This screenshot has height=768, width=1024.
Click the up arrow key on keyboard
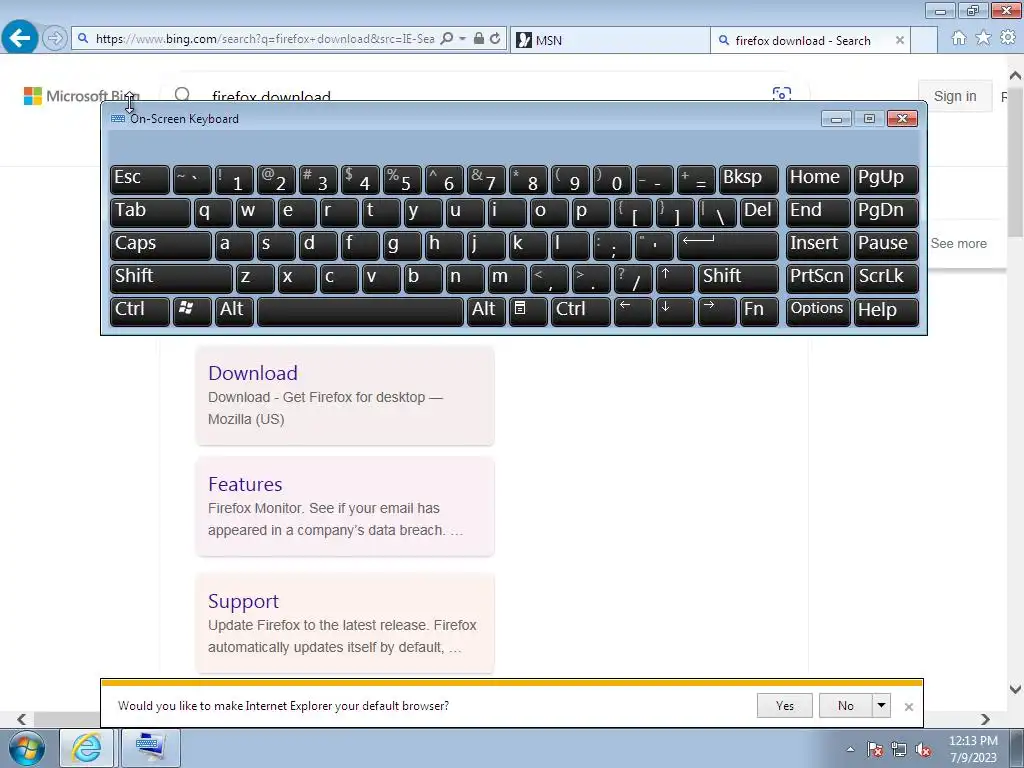coord(675,277)
